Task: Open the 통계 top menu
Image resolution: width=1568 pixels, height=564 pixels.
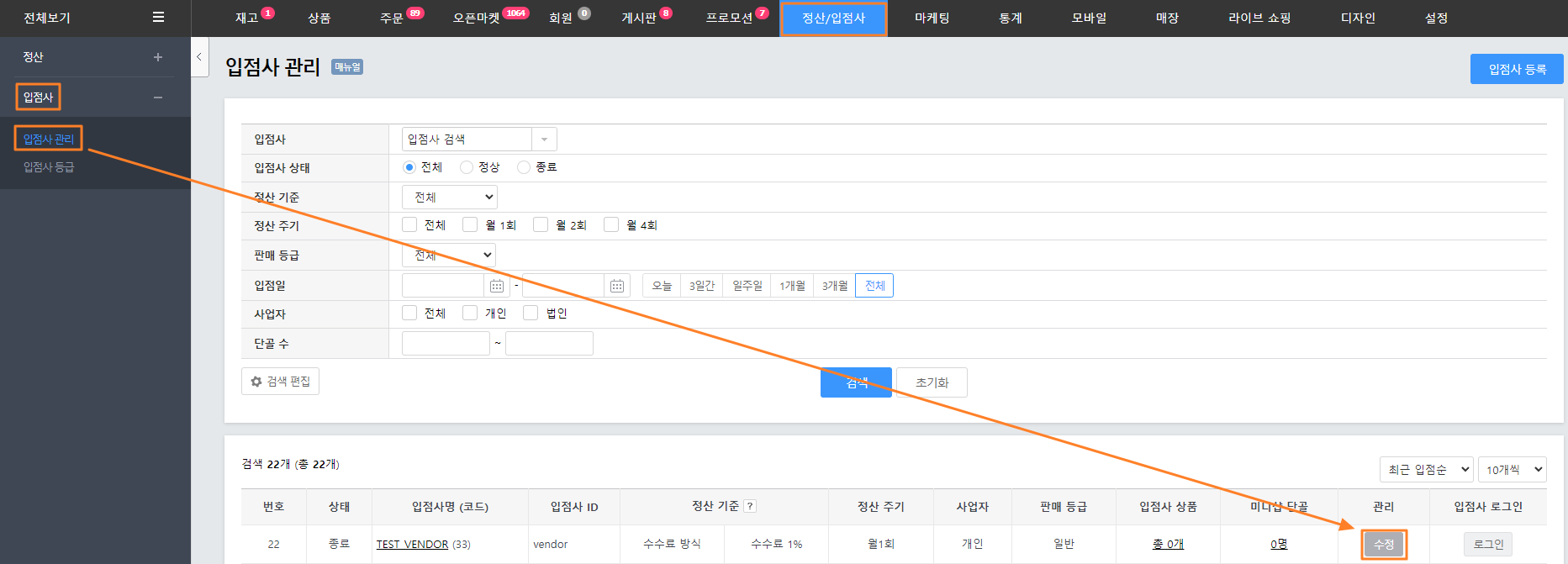Action: coord(1011,18)
